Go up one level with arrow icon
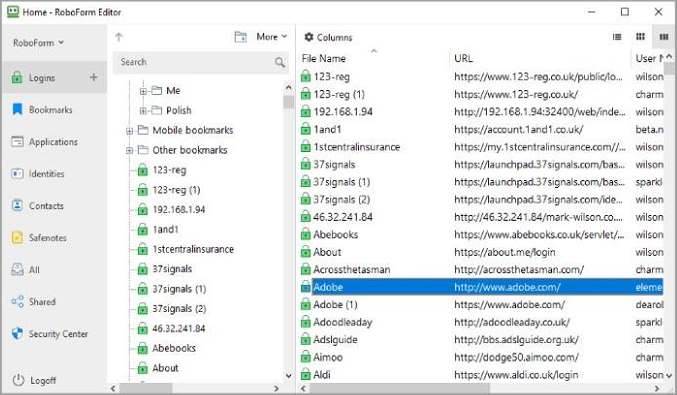This screenshot has width=677, height=395. [119, 37]
